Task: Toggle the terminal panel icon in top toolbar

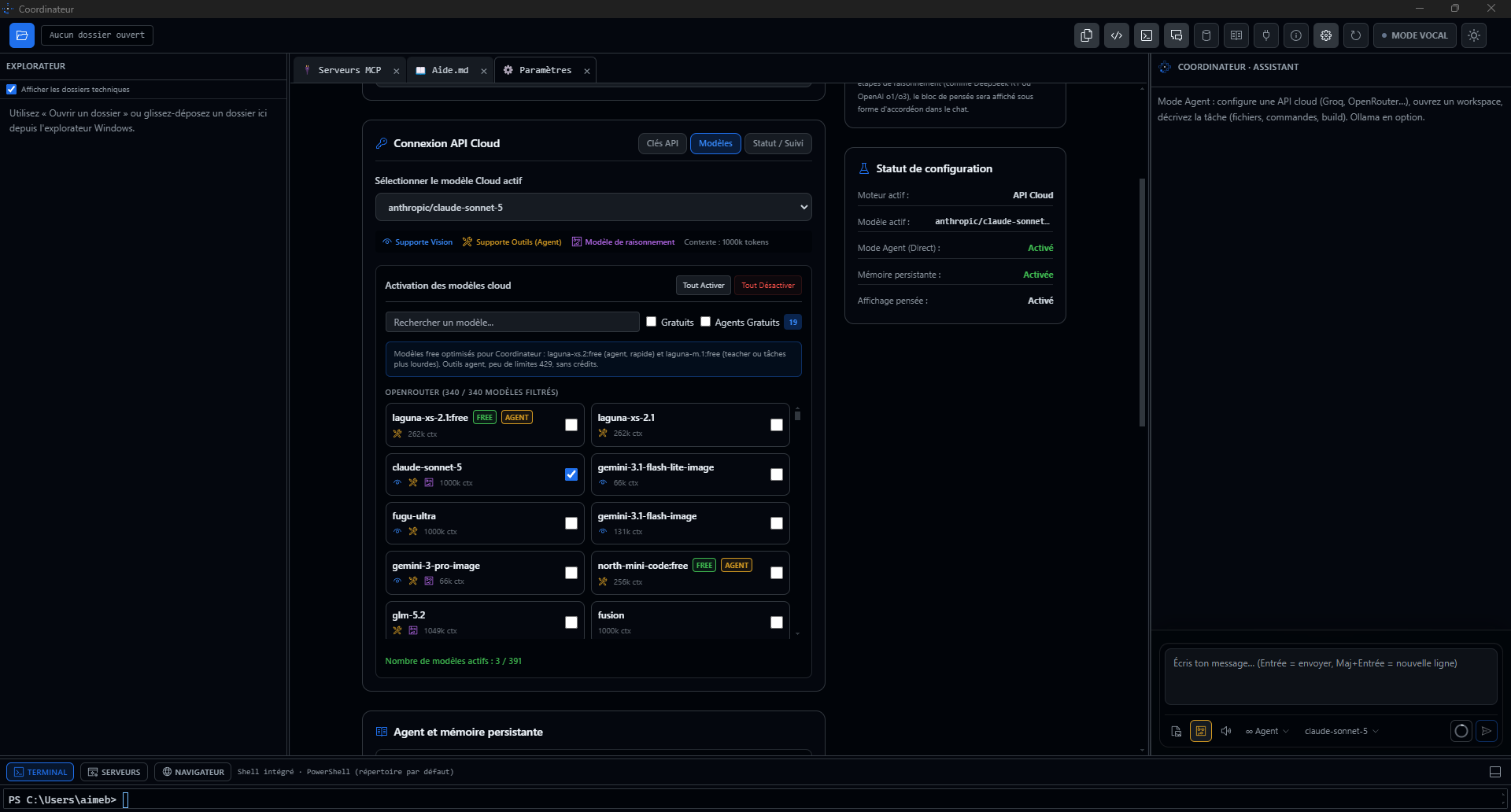Action: 1147,35
